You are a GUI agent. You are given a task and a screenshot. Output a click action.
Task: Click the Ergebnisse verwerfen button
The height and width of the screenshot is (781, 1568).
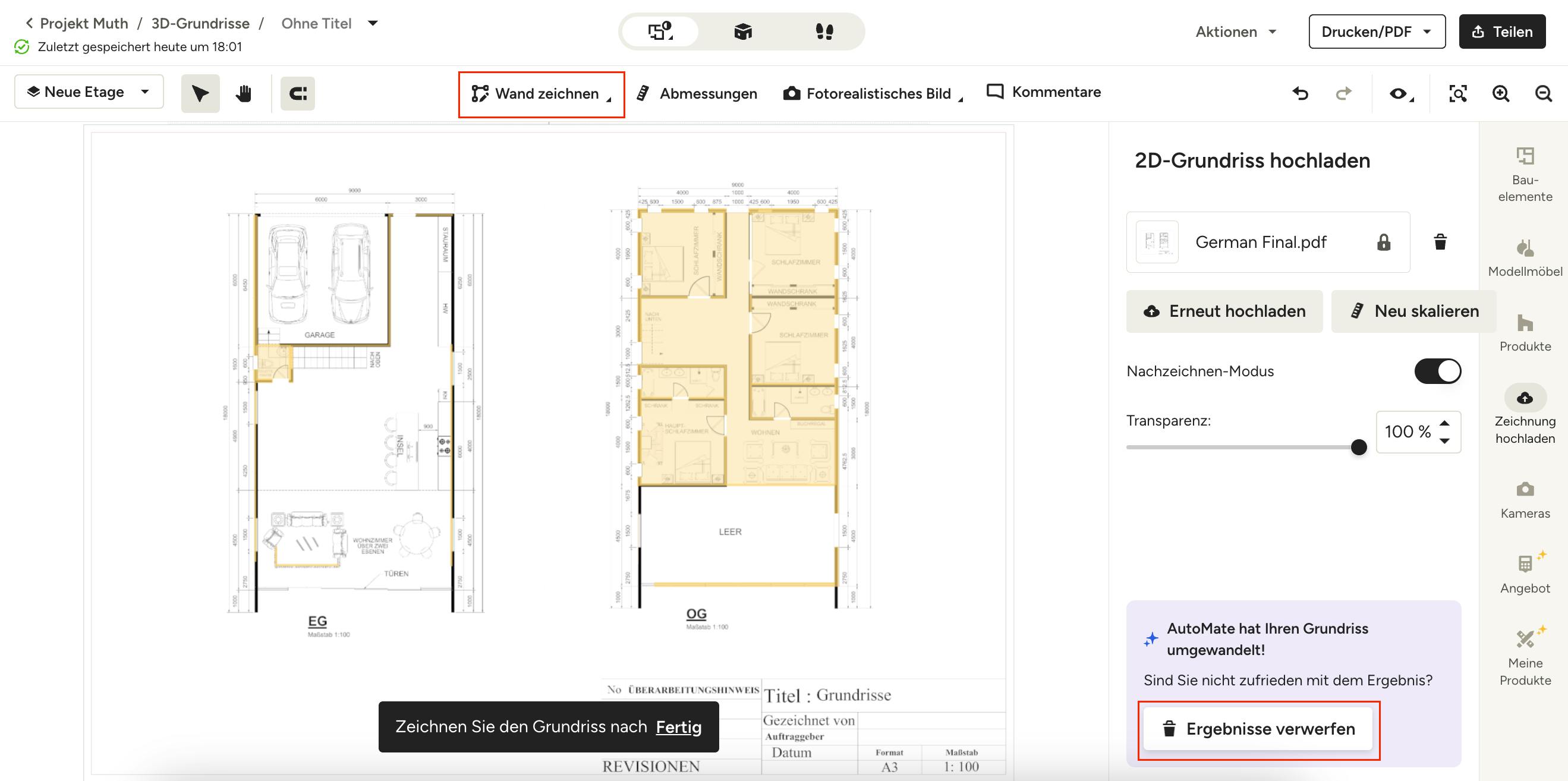pos(1258,729)
